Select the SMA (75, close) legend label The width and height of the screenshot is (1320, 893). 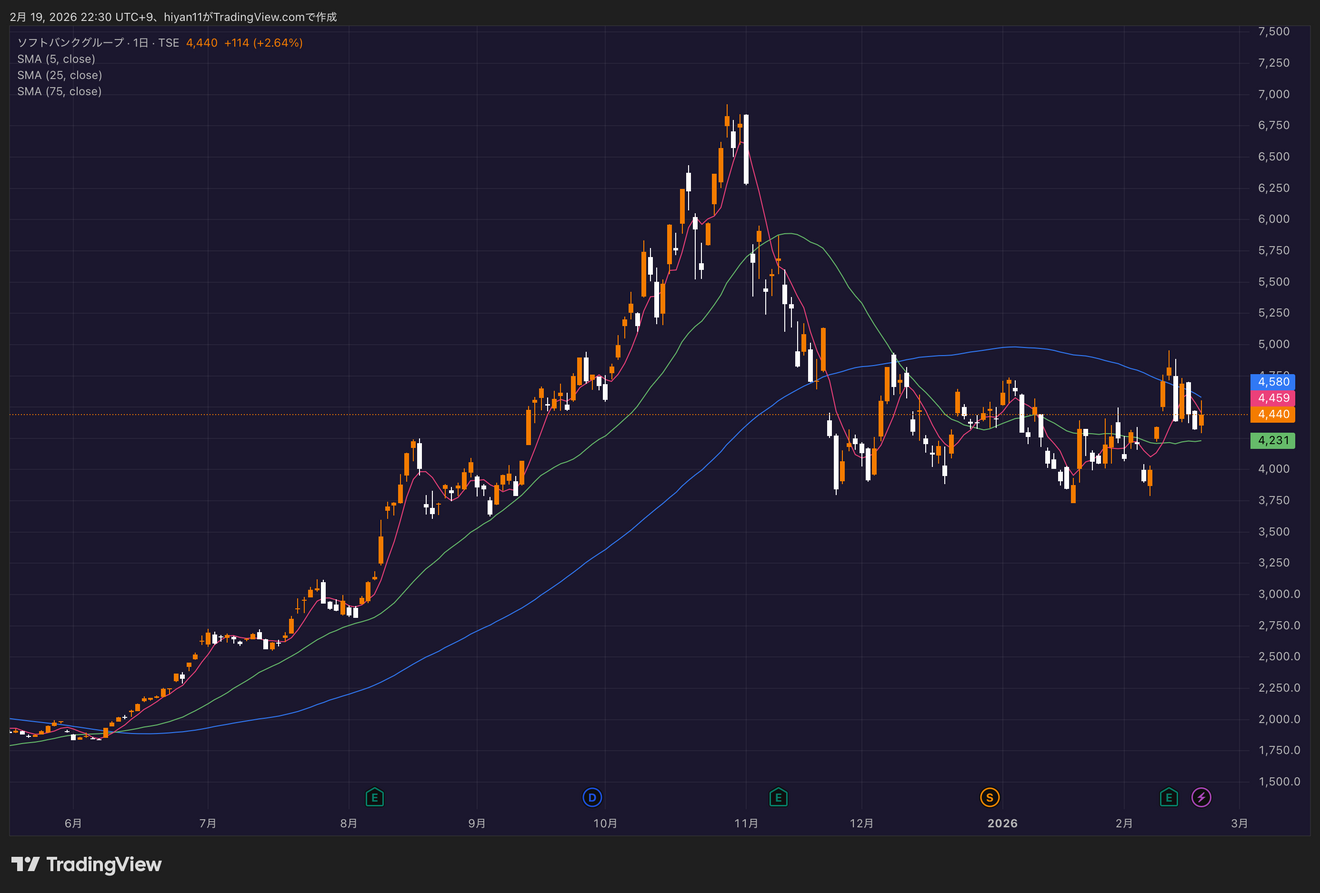[59, 91]
